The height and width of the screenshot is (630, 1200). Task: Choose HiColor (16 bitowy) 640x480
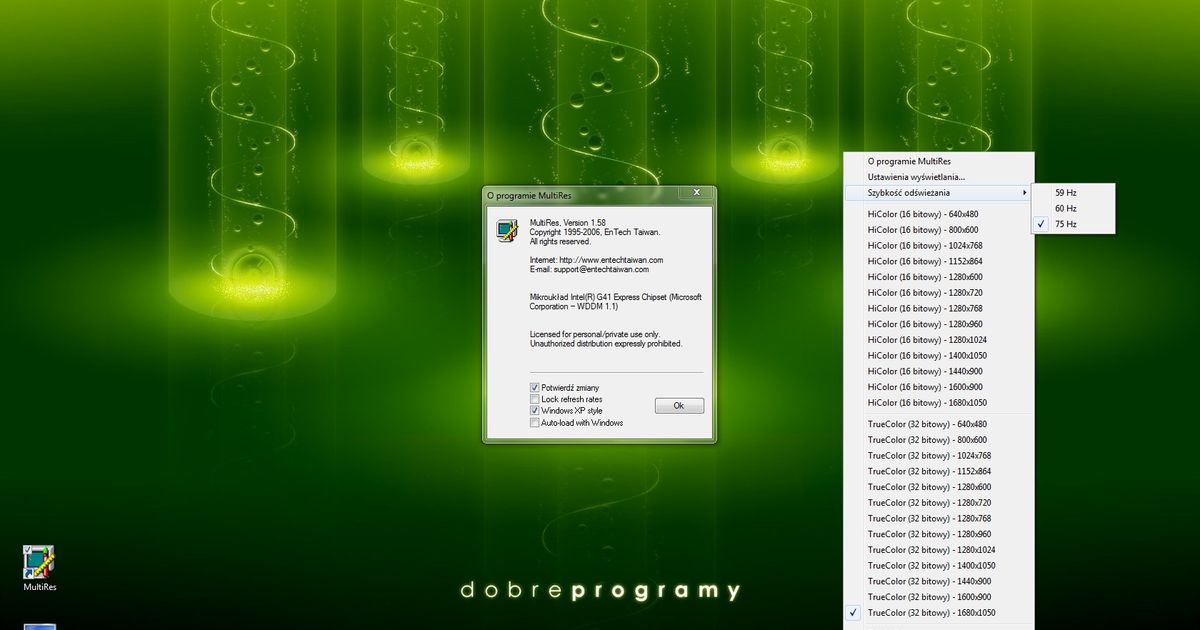pyautogui.click(x=939, y=214)
